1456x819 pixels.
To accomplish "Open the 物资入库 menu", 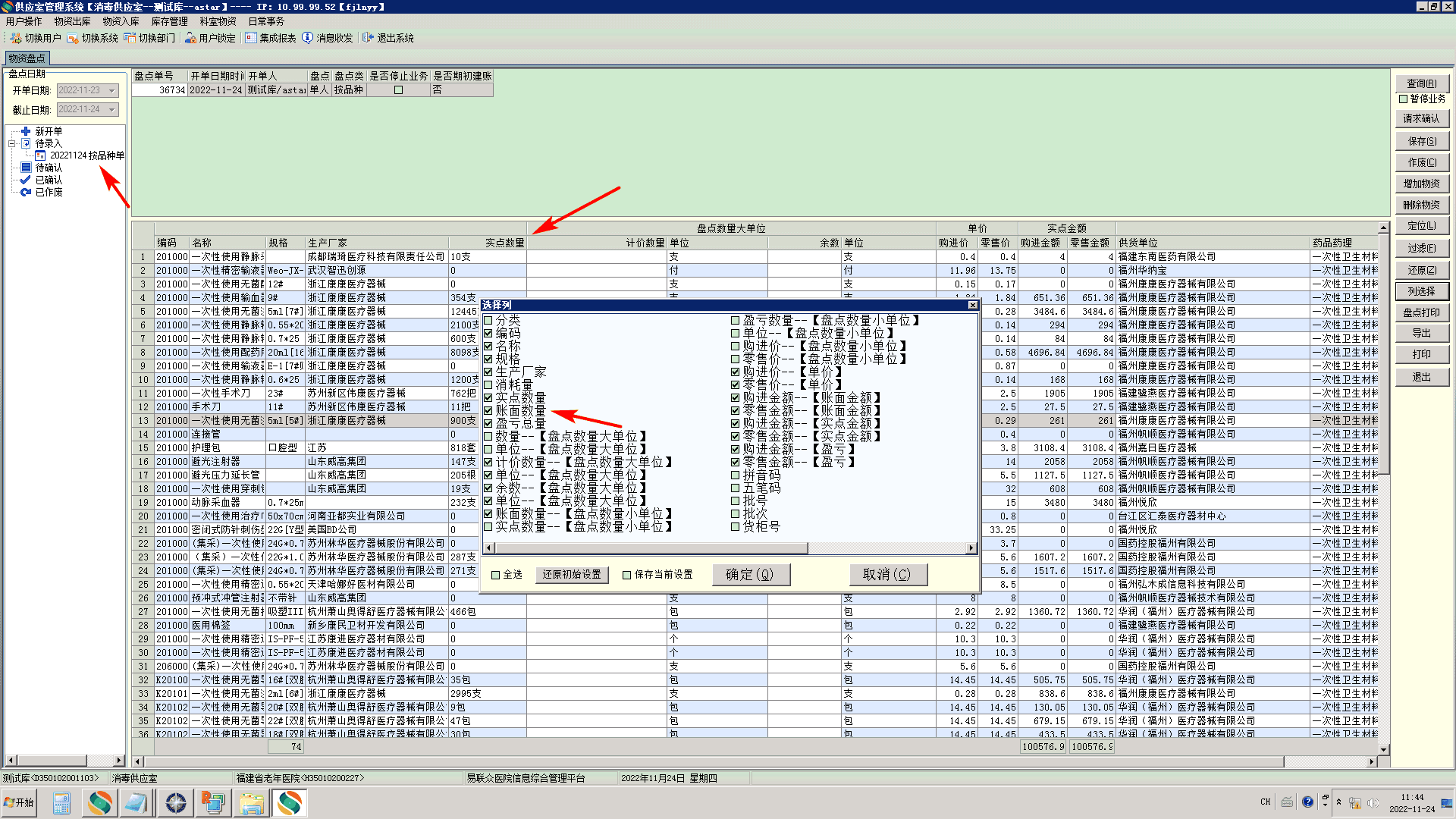I will coord(121,21).
